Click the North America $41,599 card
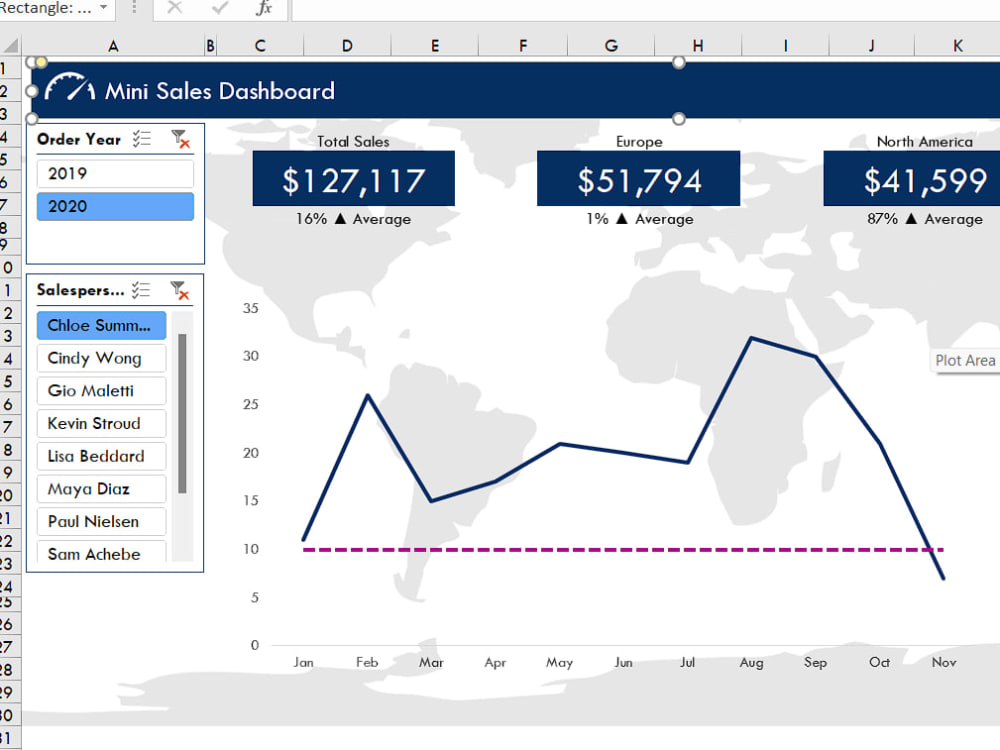Screen dimensions: 1000x750 [912, 179]
